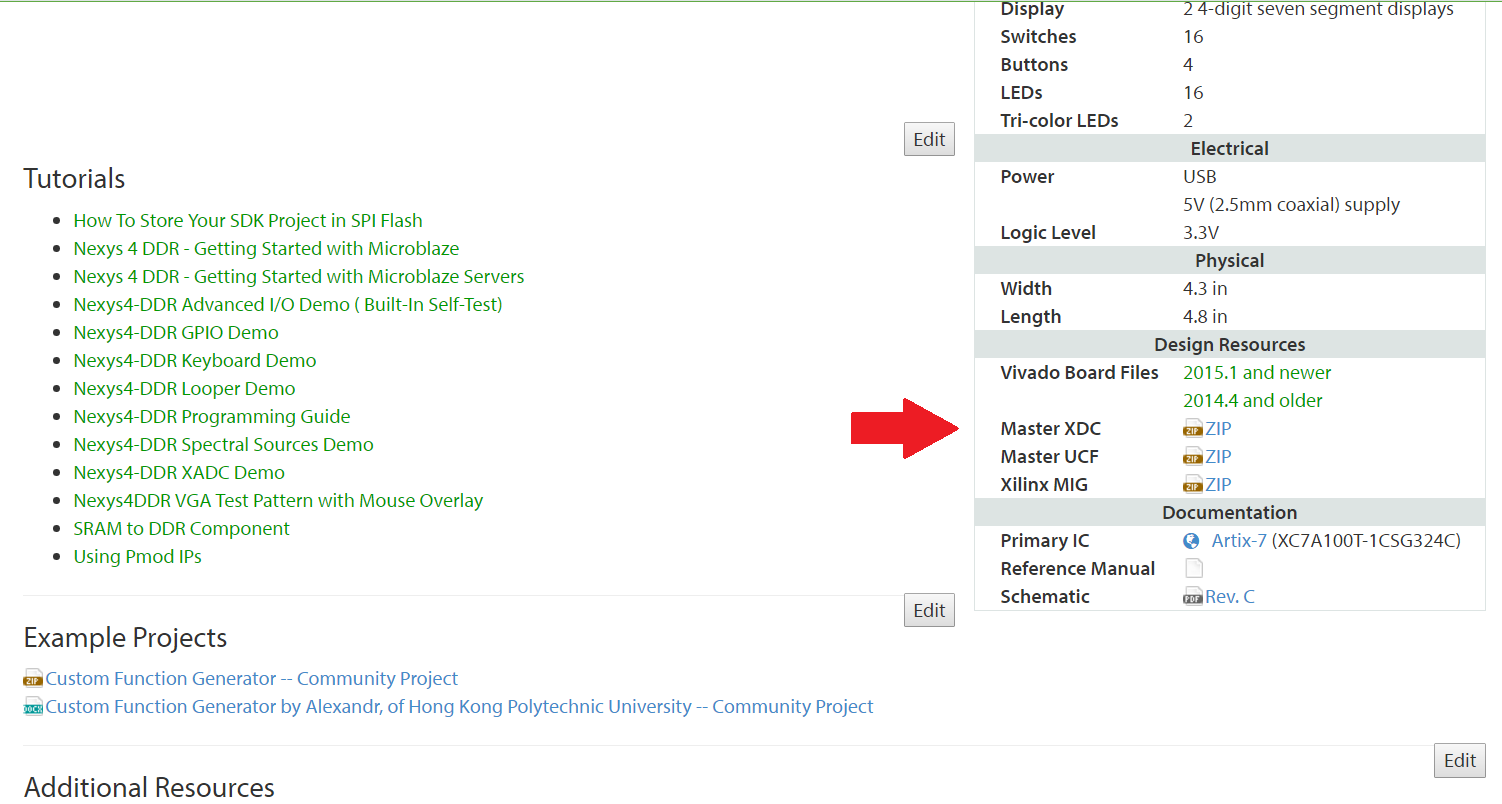Open the Nexys4-DDR GPIO Demo link
Screen dimensions: 1502x804
point(176,333)
